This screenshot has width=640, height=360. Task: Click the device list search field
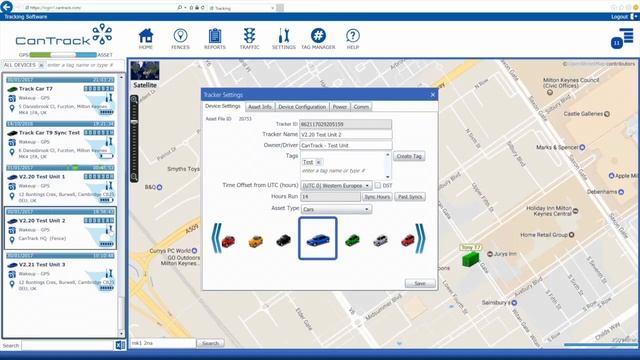coord(67,345)
